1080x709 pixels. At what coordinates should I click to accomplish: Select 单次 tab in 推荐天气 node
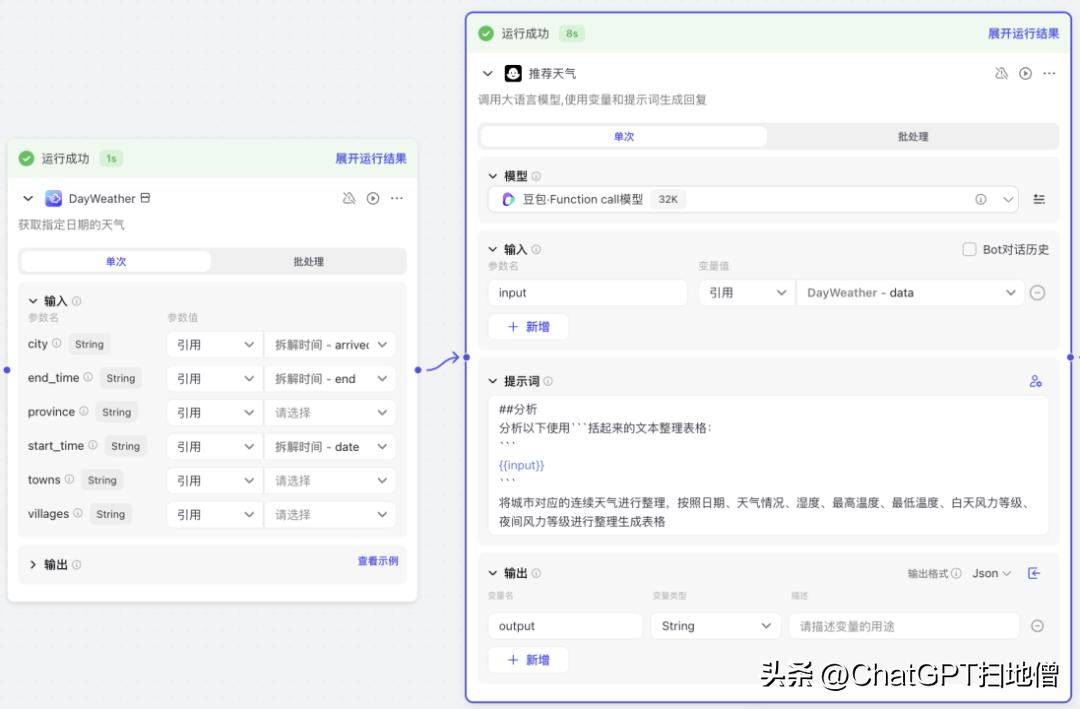click(x=623, y=136)
